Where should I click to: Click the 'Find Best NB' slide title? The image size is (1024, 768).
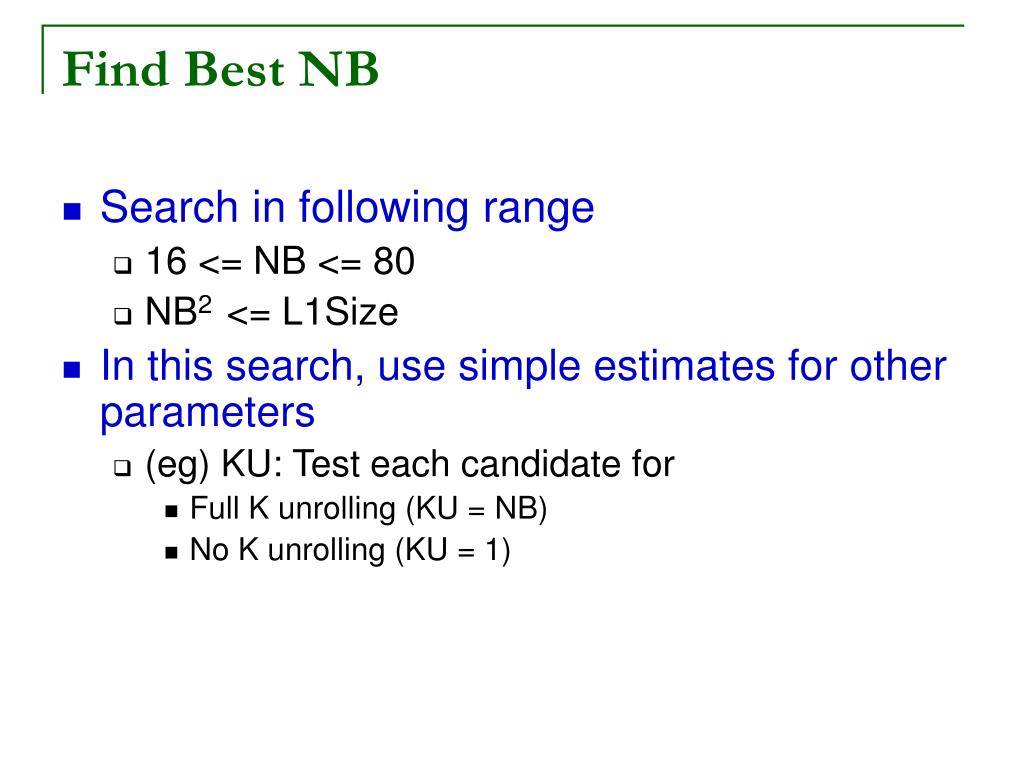[x=221, y=69]
